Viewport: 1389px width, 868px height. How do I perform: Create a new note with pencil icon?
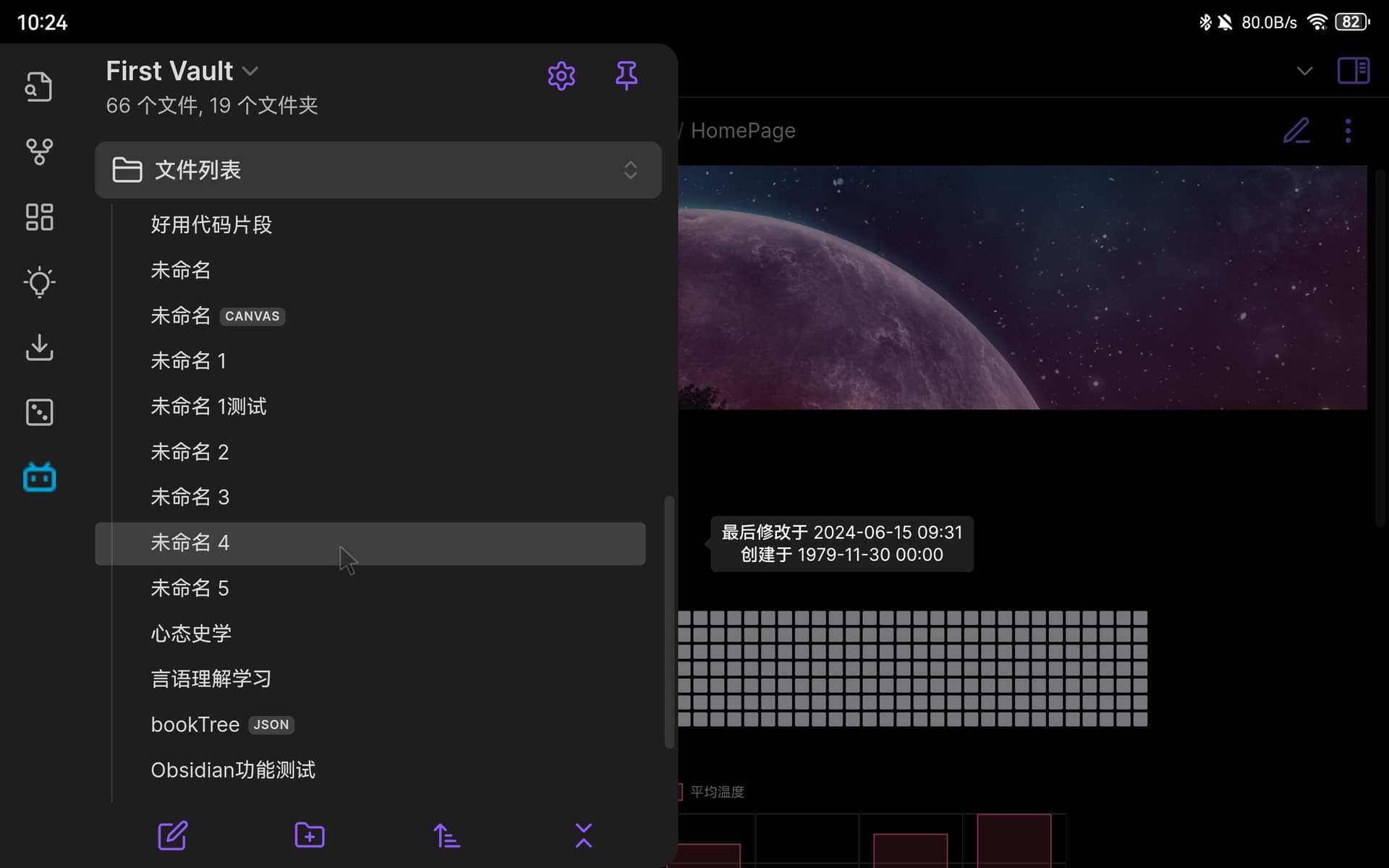coord(173,835)
